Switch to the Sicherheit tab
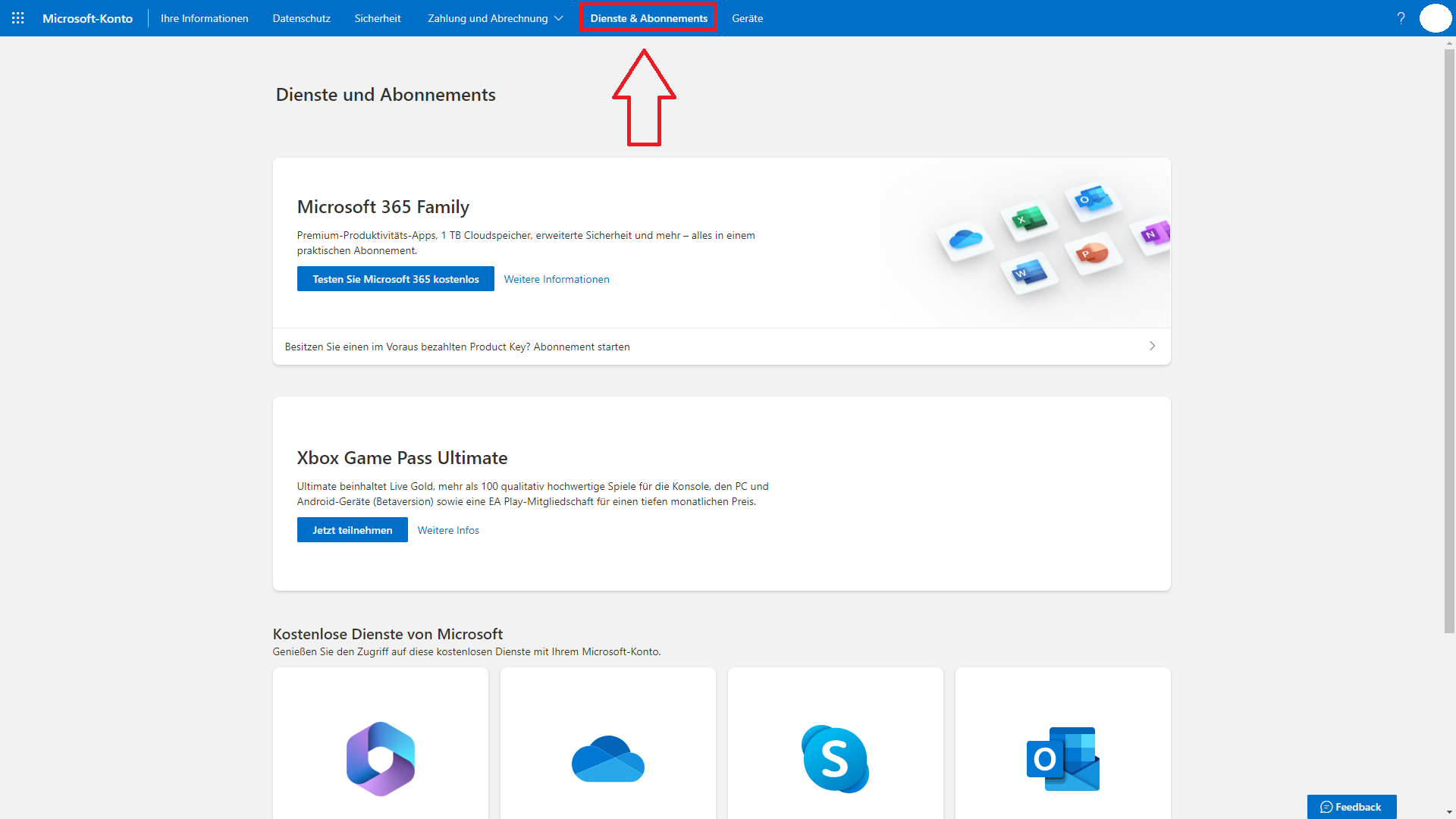 point(378,18)
